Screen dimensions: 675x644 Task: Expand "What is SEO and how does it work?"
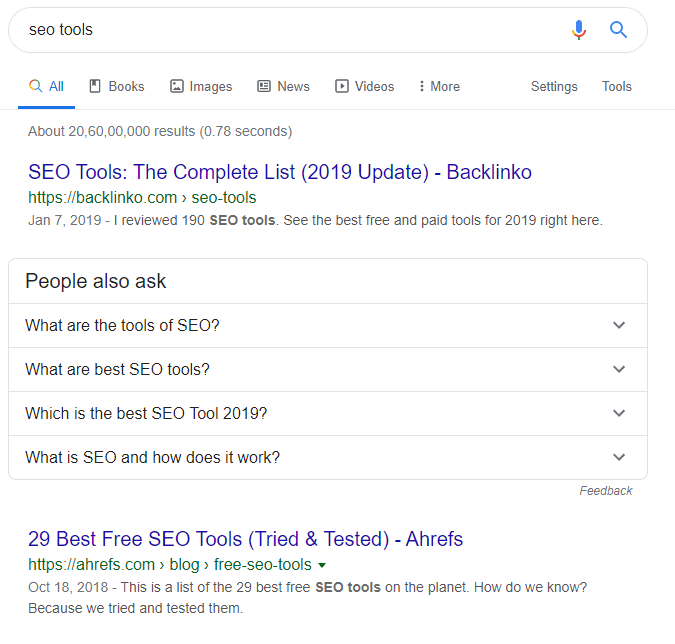click(x=619, y=457)
